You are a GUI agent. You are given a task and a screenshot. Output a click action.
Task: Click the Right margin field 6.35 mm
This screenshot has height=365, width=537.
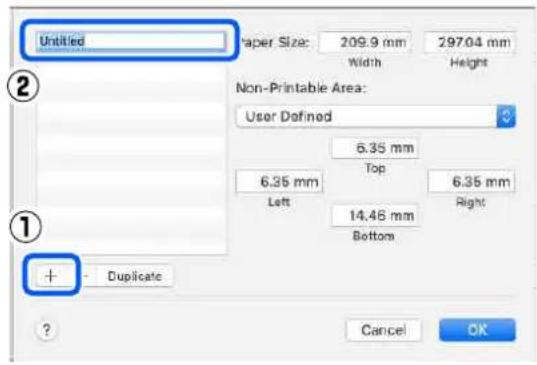tap(471, 181)
